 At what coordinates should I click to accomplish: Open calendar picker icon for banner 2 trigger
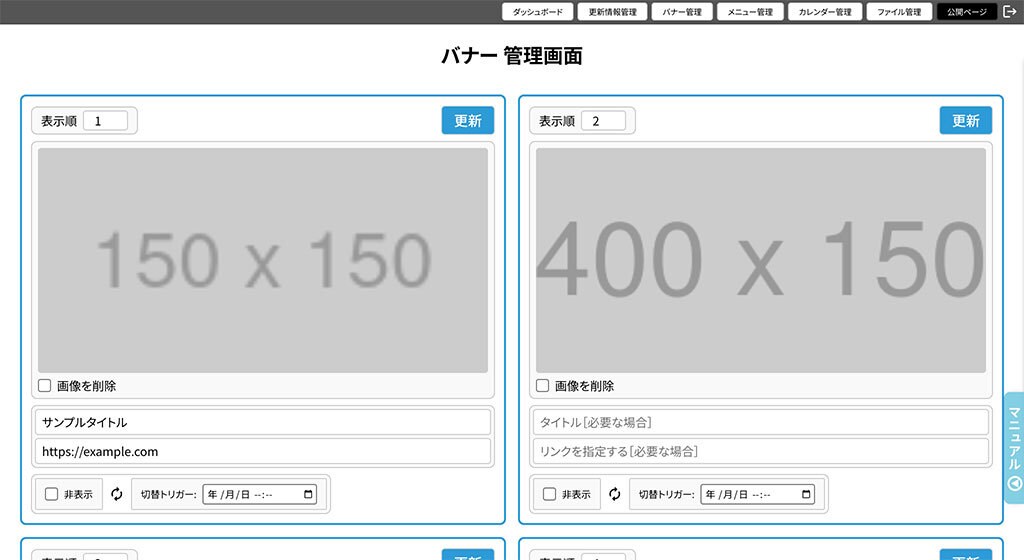[806, 494]
